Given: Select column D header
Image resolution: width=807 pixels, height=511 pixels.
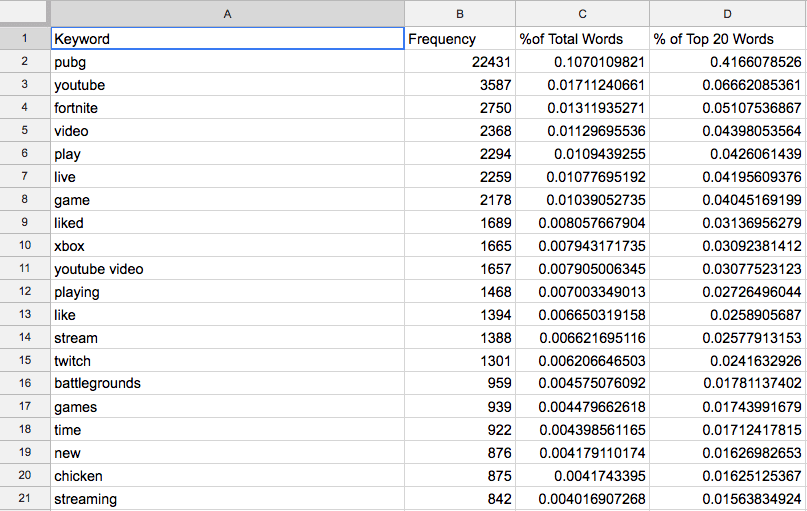Looking at the screenshot, I should (728, 14).
